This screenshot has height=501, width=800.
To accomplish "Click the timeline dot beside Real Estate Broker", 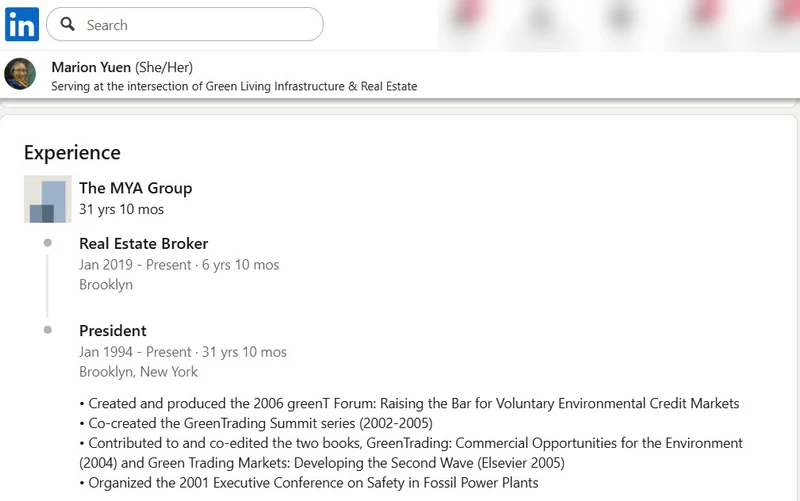I will coord(48,243).
